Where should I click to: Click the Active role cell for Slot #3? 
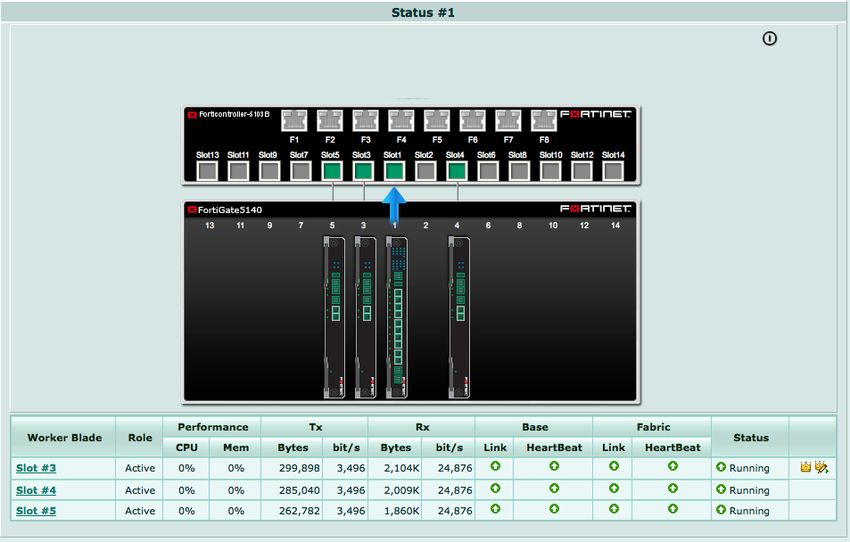(x=140, y=468)
